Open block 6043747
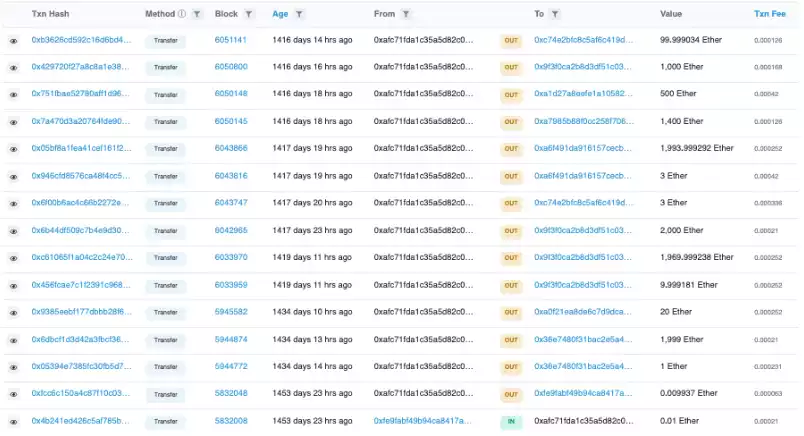Viewport: 804px width, 436px height. pyautogui.click(x=231, y=203)
